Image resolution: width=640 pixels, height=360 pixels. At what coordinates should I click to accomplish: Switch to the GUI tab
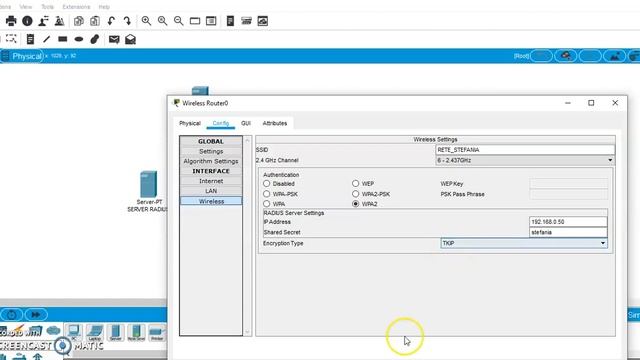click(x=246, y=123)
